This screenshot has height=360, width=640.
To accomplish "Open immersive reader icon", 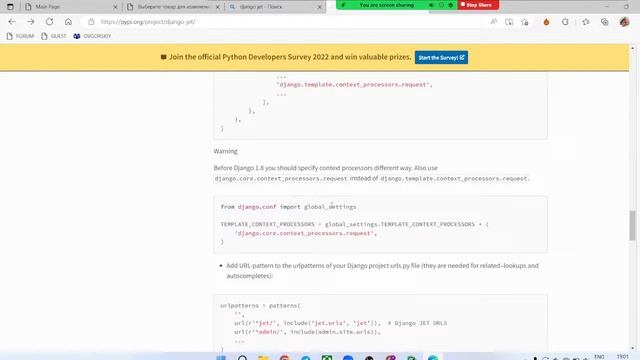I will click(509, 22).
